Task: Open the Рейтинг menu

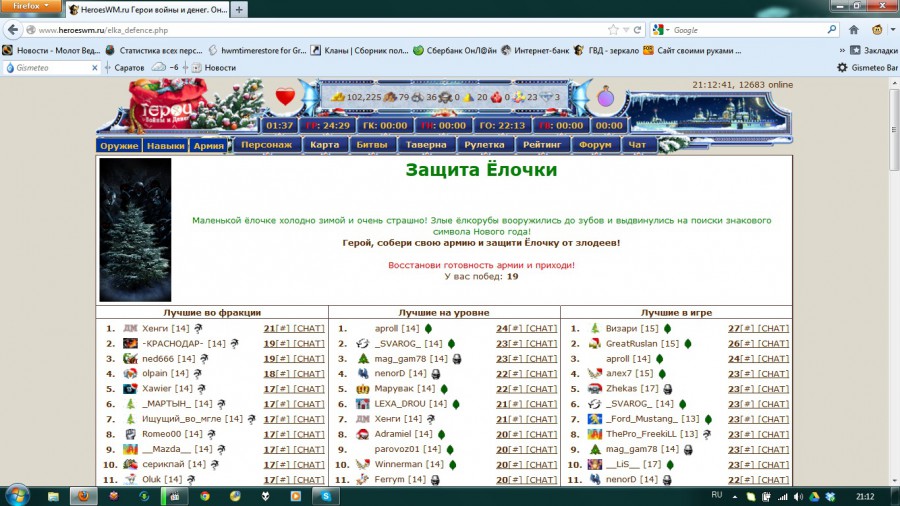Action: [x=542, y=145]
